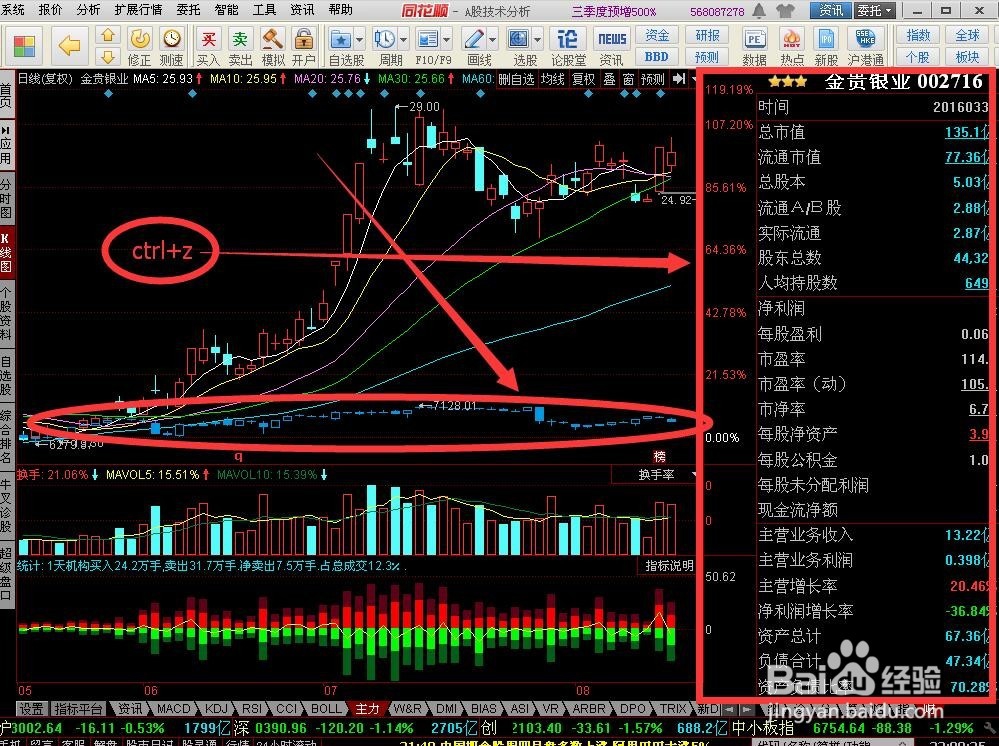Click the 周期 period clock icon
The height and width of the screenshot is (746, 999).
[385, 39]
